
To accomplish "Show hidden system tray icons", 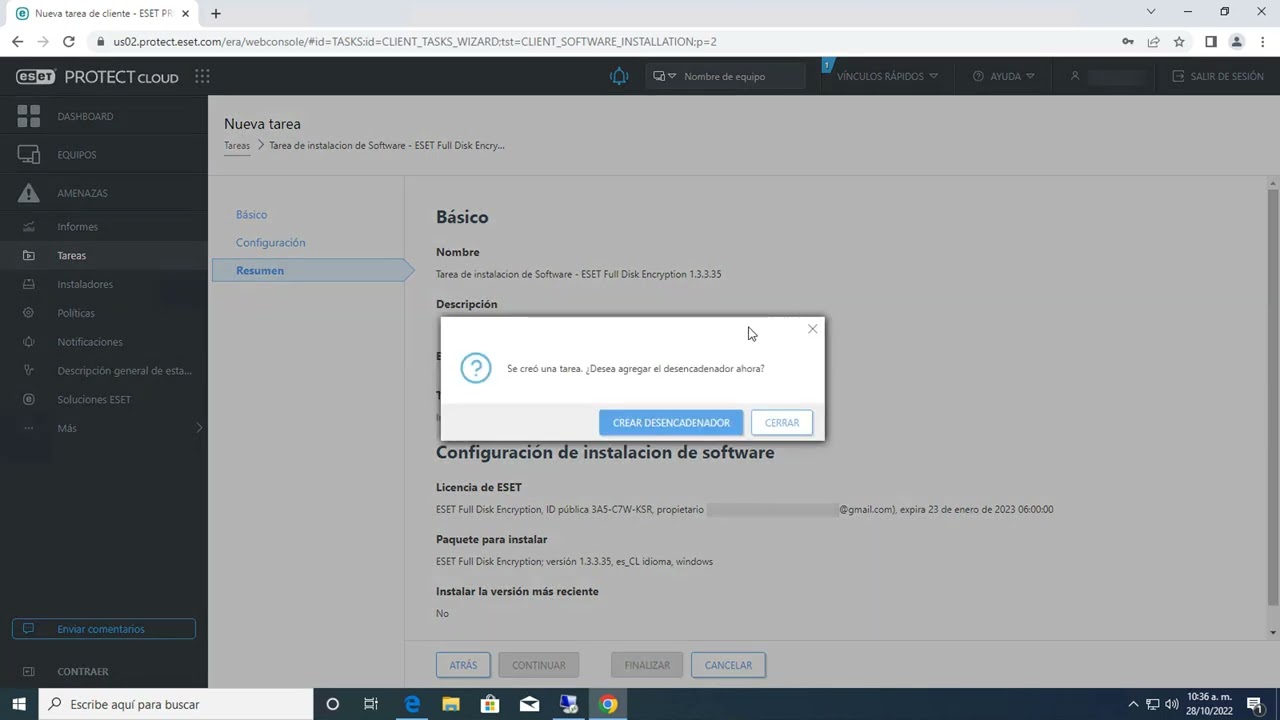I will (1133, 704).
